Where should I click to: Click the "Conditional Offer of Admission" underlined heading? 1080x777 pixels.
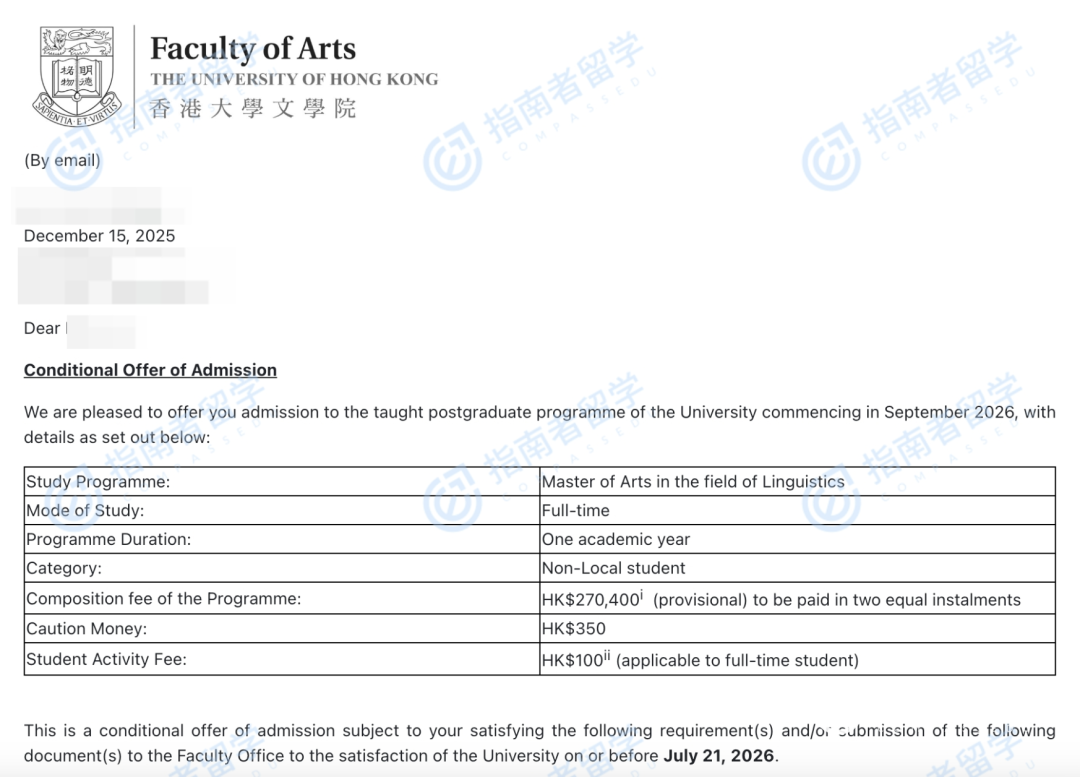coord(150,370)
